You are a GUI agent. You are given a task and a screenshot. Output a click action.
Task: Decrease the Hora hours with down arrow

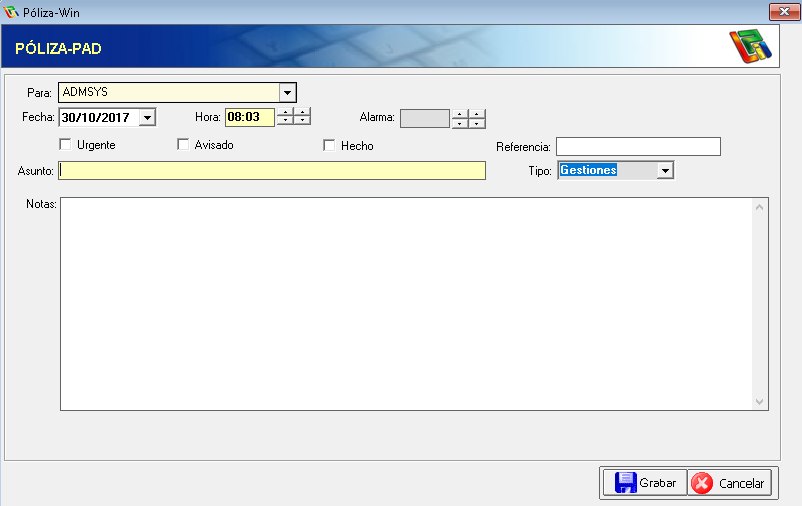coord(285,121)
